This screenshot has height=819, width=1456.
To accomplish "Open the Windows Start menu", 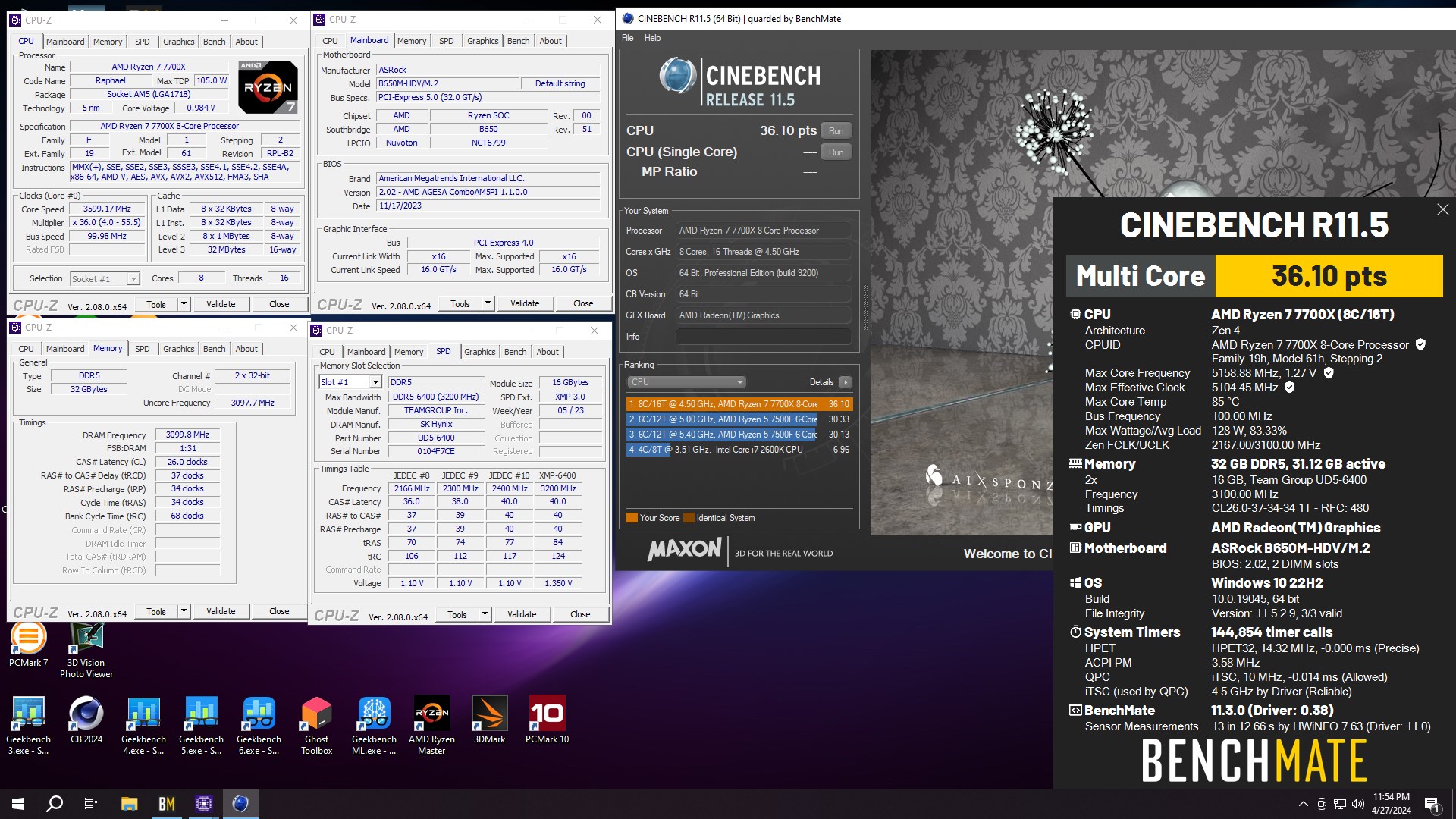I will tap(18, 804).
